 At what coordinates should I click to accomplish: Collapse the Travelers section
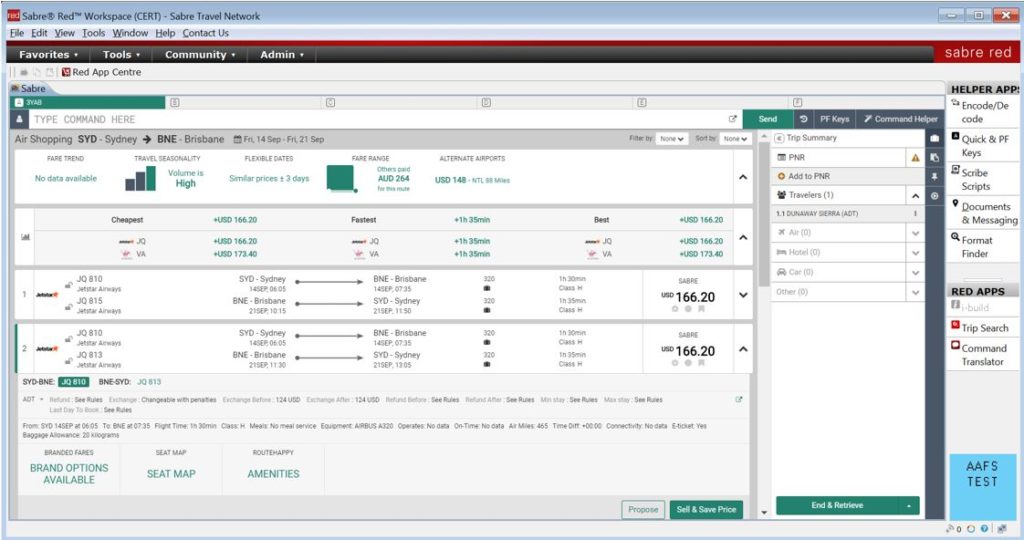pyautogui.click(x=916, y=196)
